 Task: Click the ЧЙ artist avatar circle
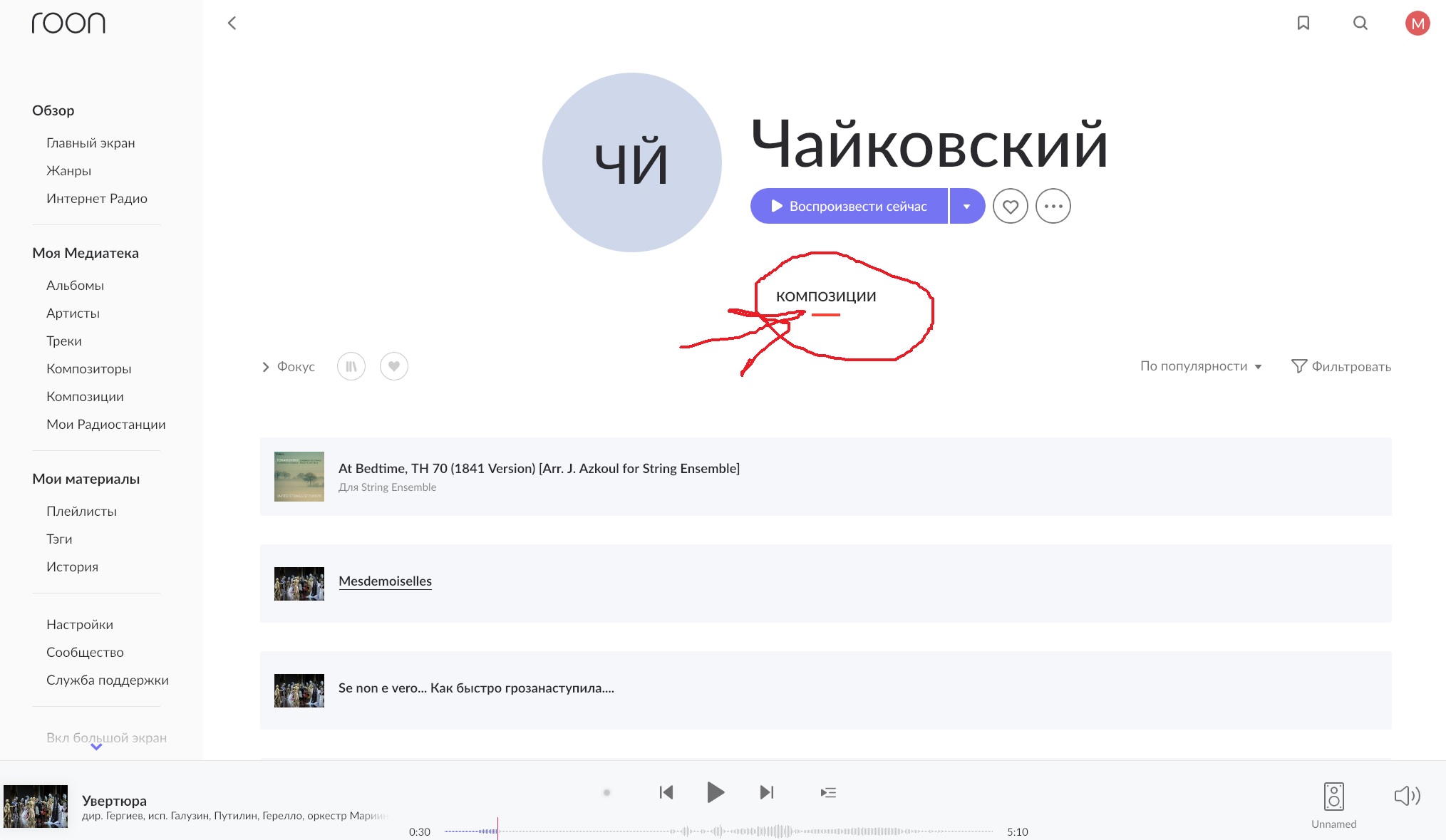(631, 162)
